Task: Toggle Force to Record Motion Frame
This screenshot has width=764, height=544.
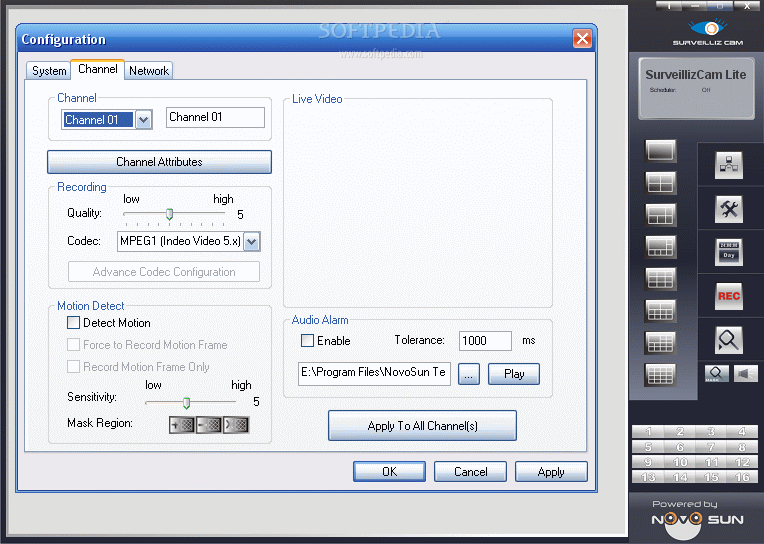Action: point(74,345)
